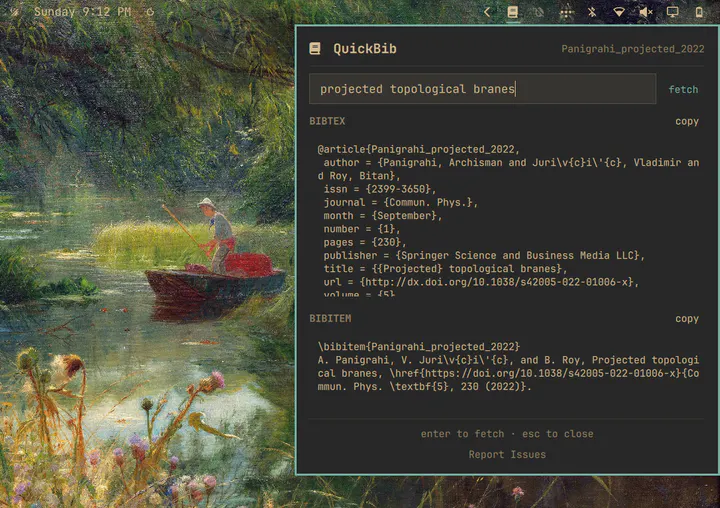Click the left chevron in the top bar tray
Screen dimensions: 720x508
tap(487, 12)
